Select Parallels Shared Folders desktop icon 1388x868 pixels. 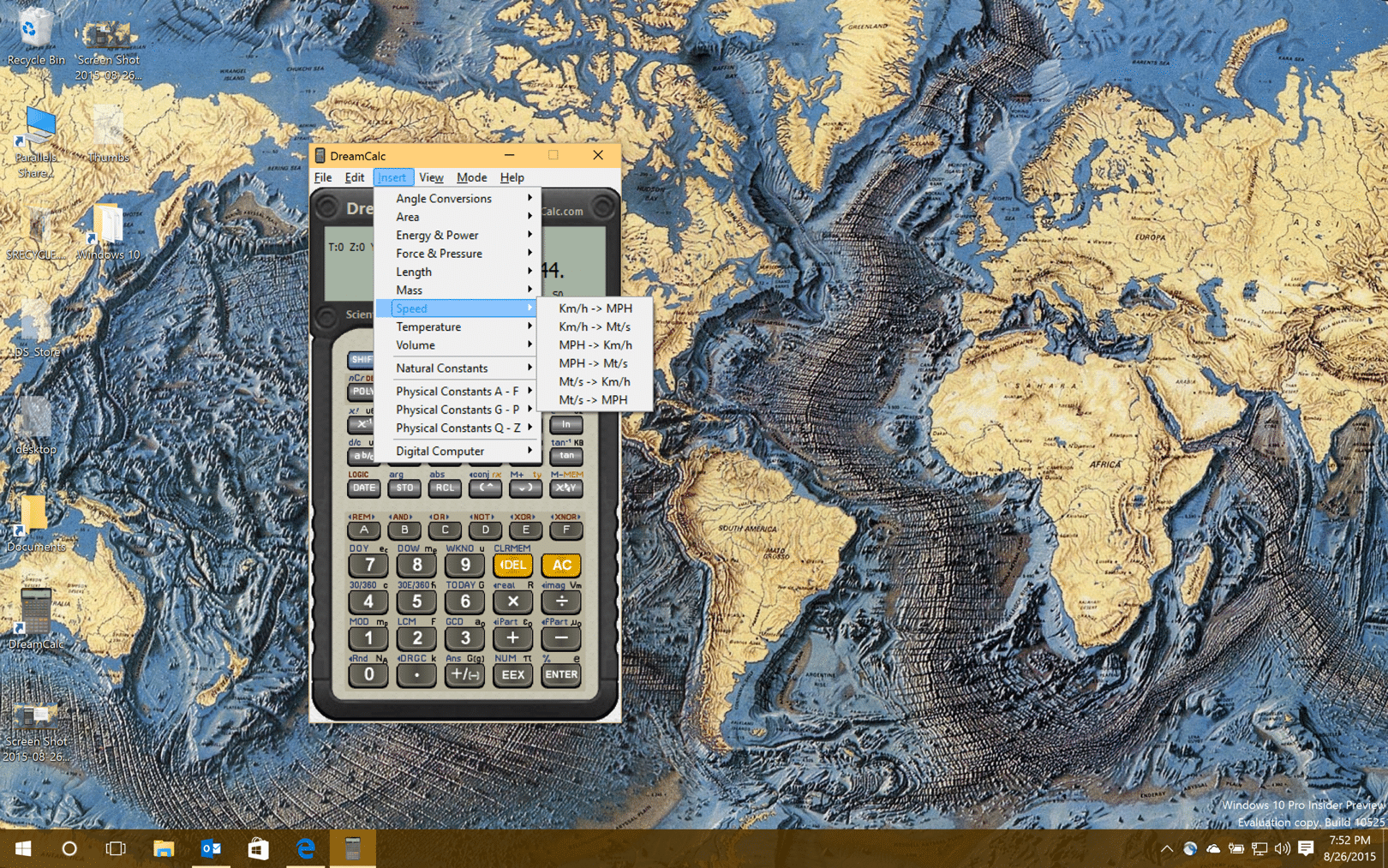point(35,141)
